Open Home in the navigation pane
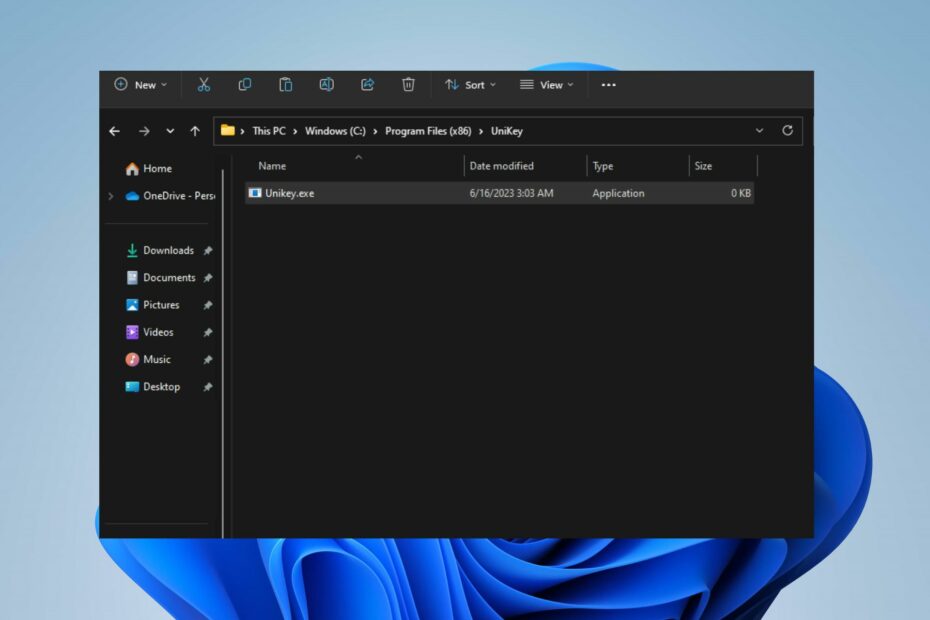Image resolution: width=930 pixels, height=620 pixels. pyautogui.click(x=149, y=168)
